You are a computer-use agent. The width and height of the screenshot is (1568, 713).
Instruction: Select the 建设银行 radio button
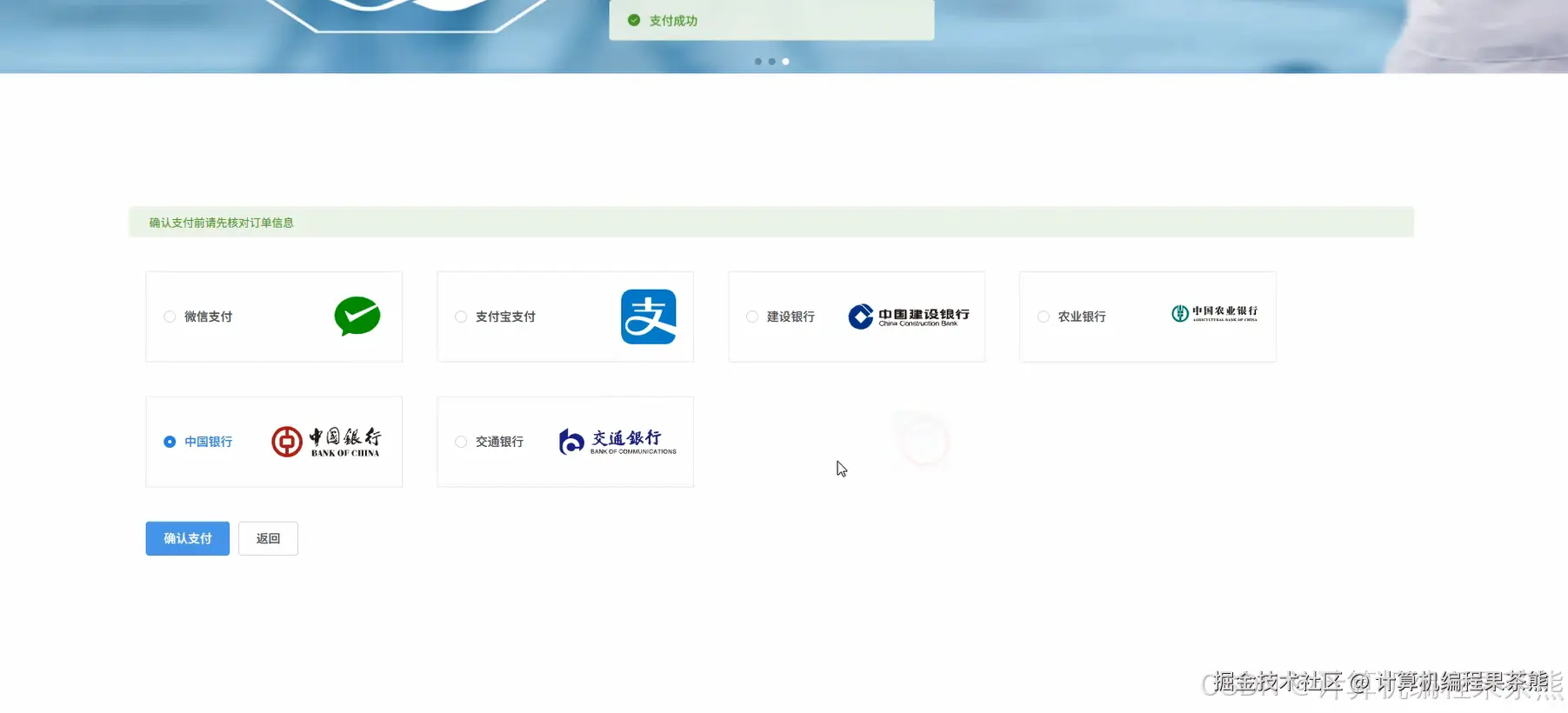(752, 317)
